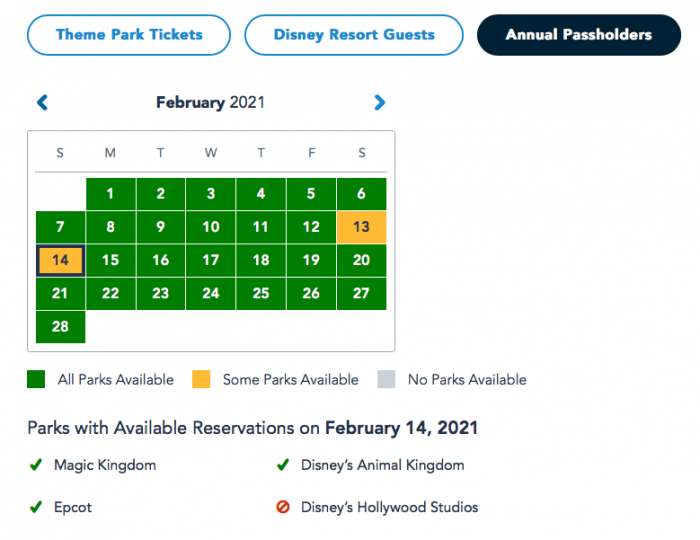Click the red unavailable icon beside Hollywood Studios
This screenshot has width=700, height=540.
283,507
